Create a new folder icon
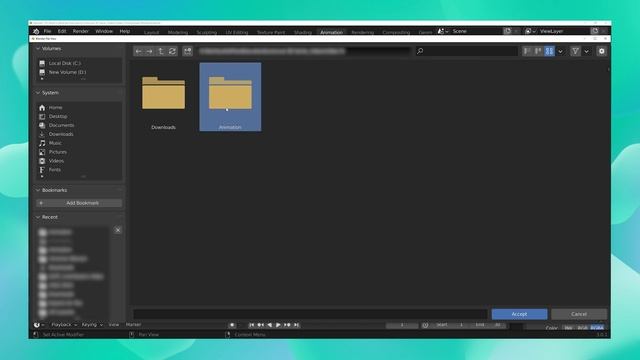Viewport: 640px width, 360px height. pos(187,51)
